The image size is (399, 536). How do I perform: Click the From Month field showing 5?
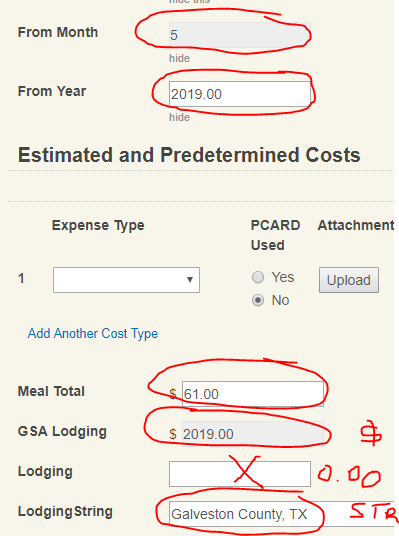click(x=240, y=35)
